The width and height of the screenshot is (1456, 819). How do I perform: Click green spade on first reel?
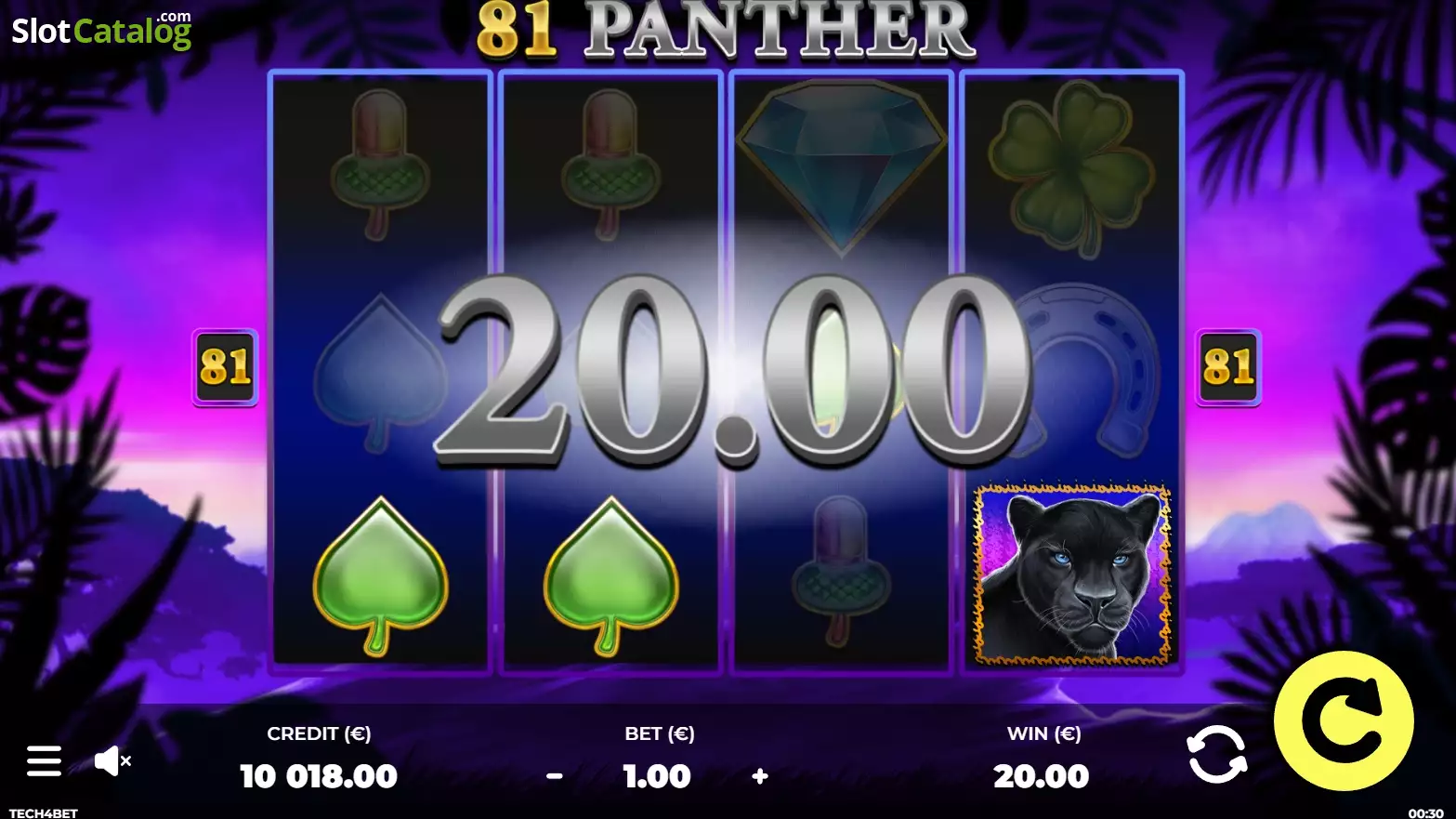[x=381, y=576]
